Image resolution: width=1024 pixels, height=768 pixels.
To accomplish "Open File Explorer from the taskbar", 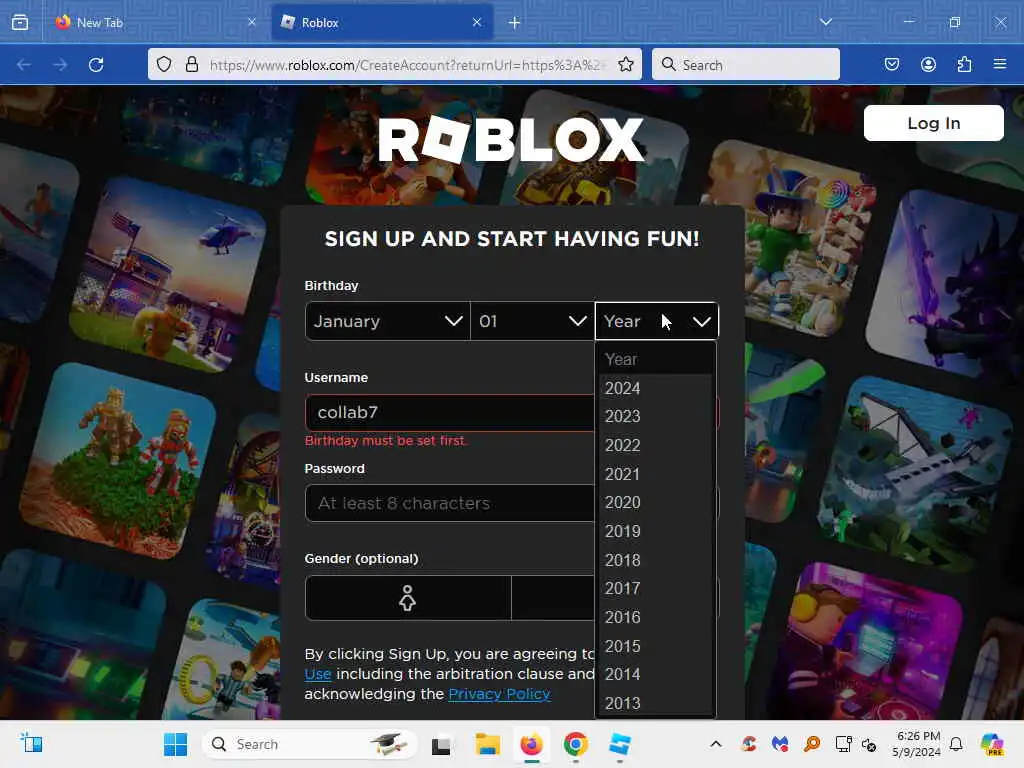I will pos(487,744).
